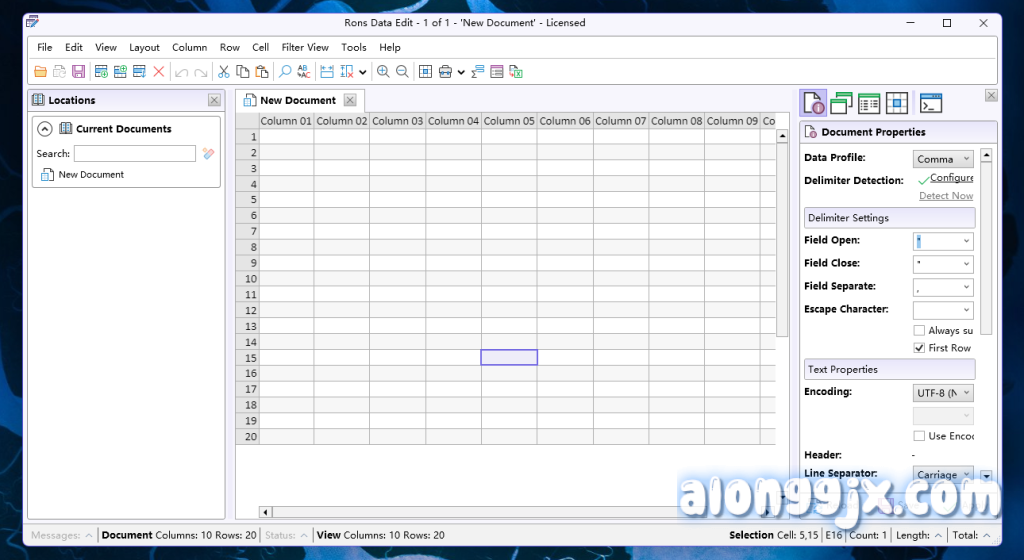
Task: Click the Cut scissors icon
Action: pos(224,72)
